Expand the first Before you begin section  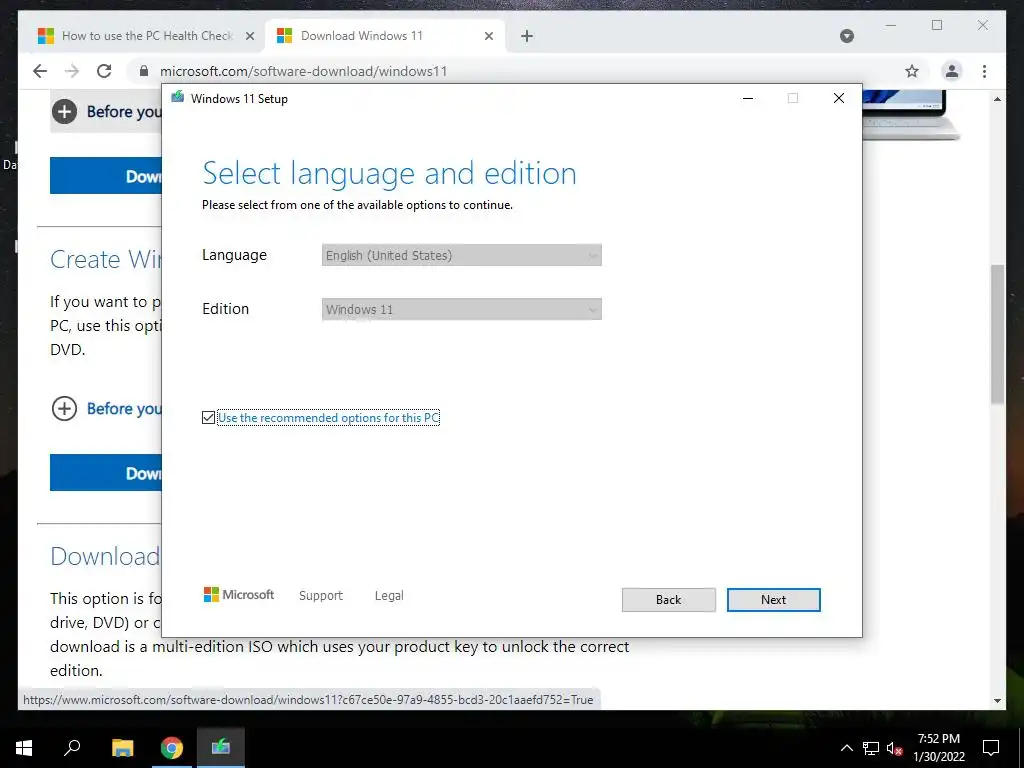pos(64,112)
